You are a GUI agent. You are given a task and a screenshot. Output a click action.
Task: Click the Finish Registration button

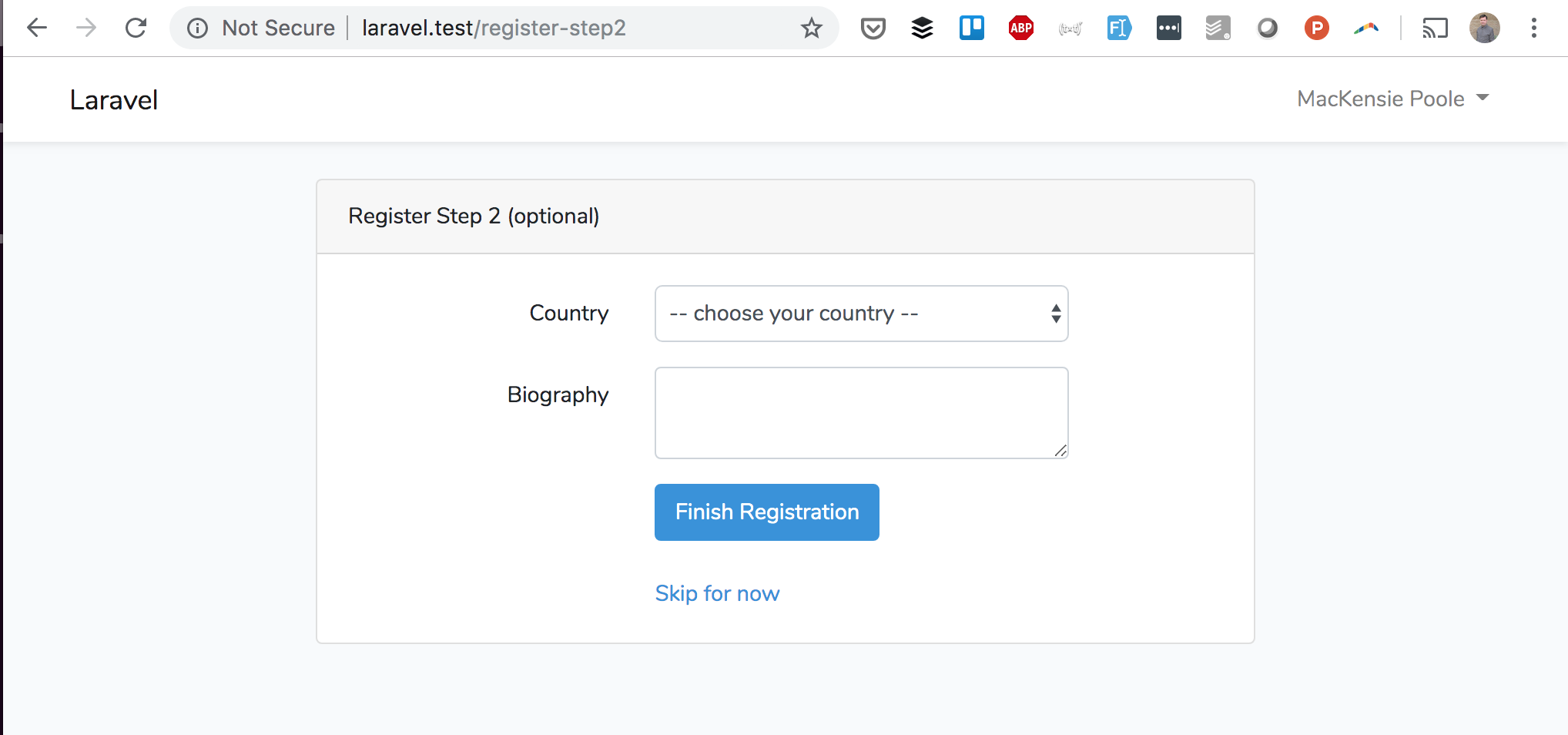(766, 512)
